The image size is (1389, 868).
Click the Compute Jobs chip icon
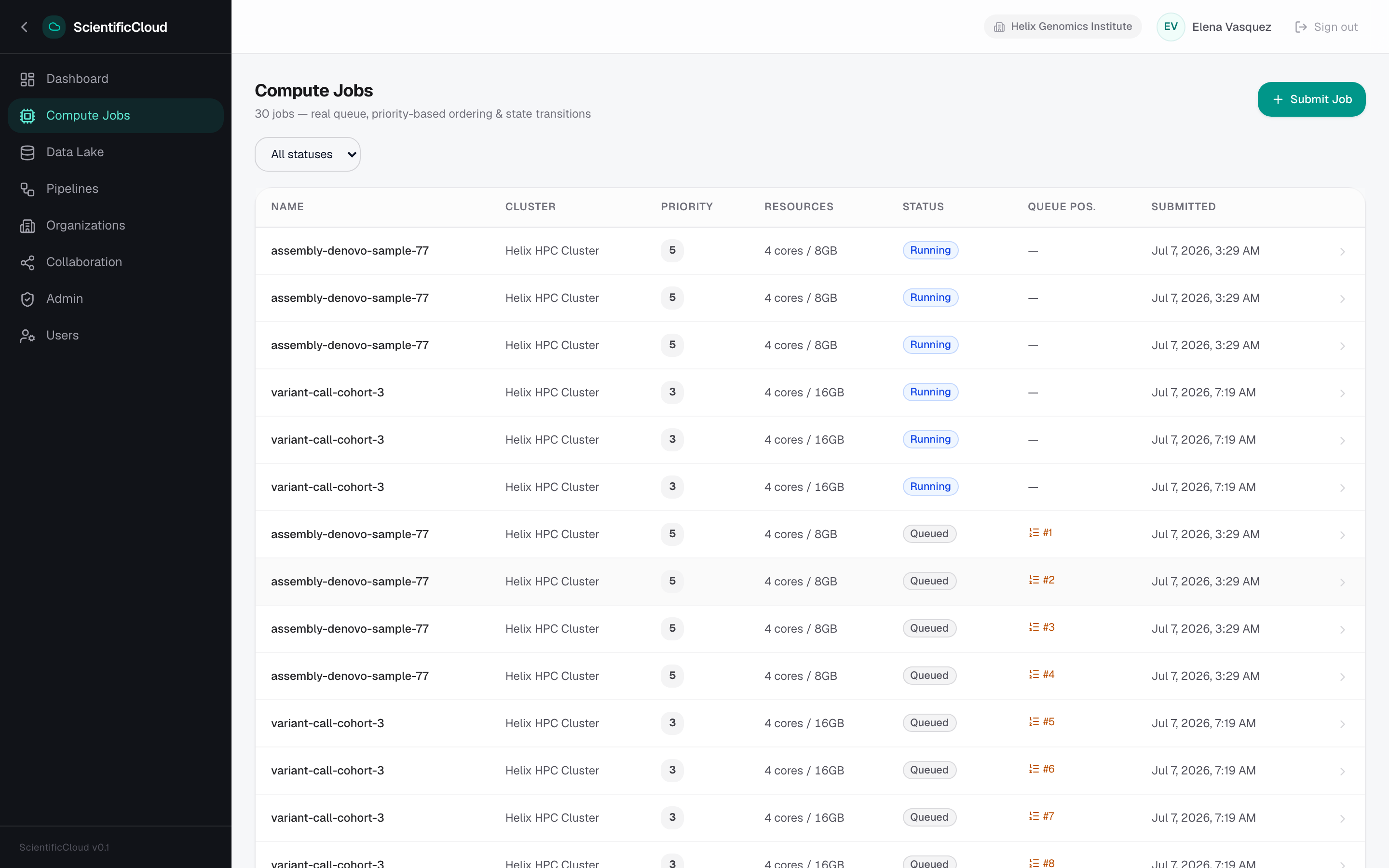[27, 116]
